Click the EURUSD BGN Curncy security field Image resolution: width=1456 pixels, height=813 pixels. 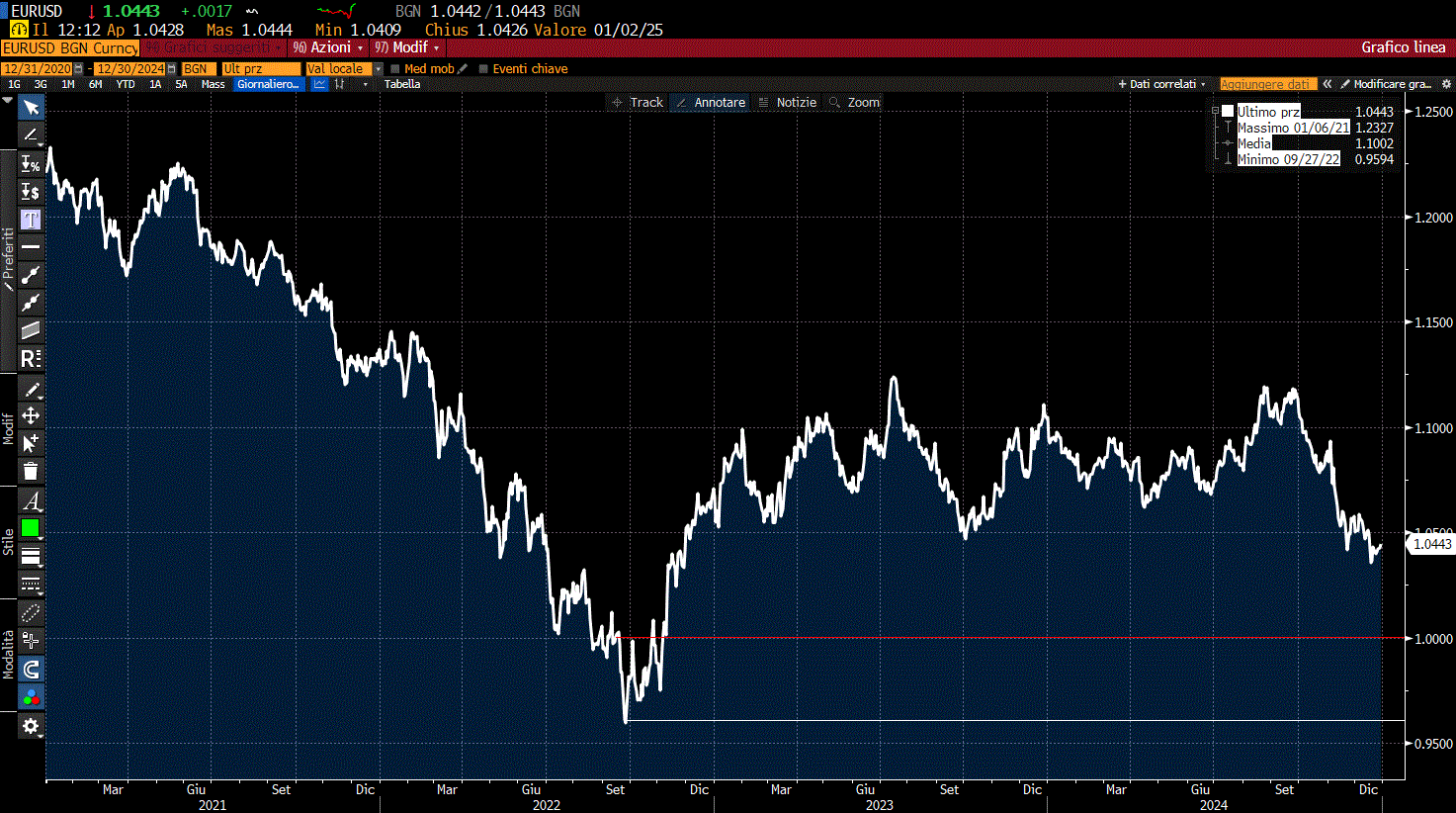[x=70, y=47]
